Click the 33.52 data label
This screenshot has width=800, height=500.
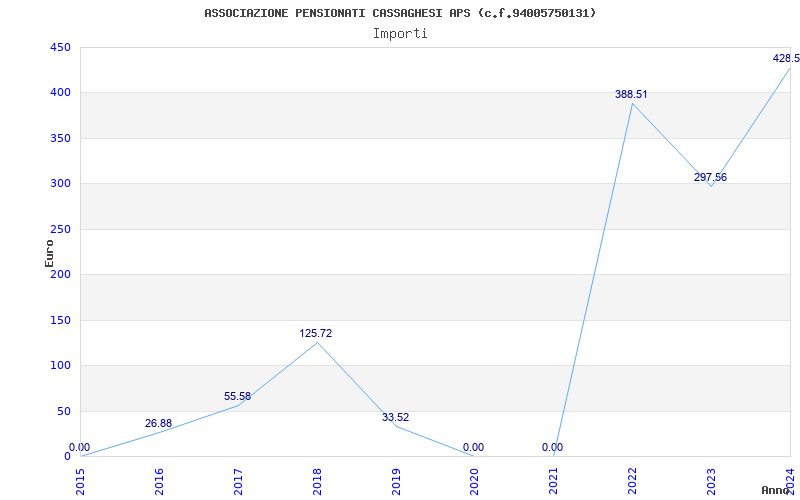coord(395,417)
